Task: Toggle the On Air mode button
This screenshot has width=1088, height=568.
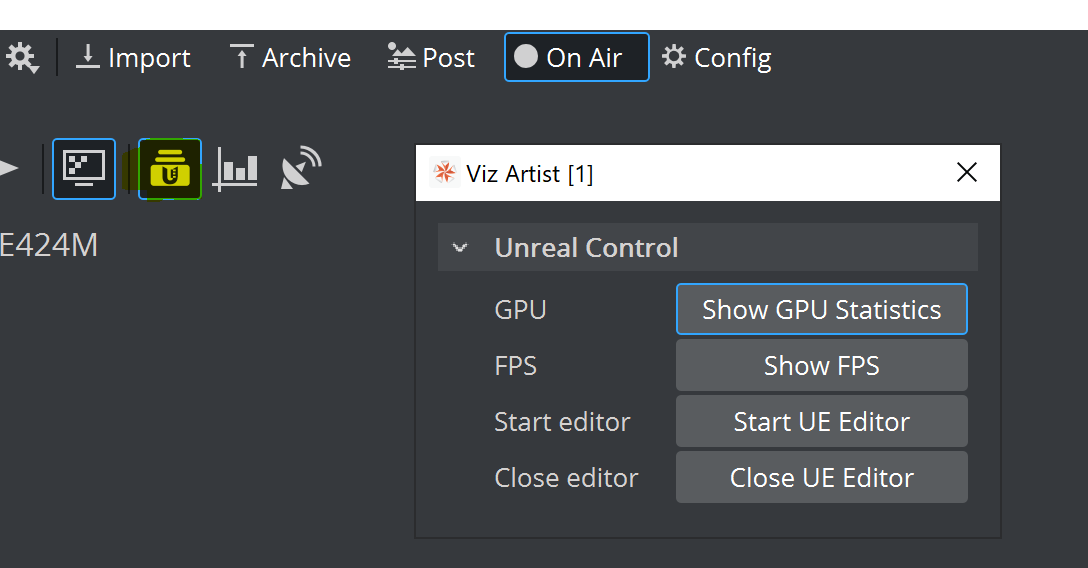Action: [576, 58]
